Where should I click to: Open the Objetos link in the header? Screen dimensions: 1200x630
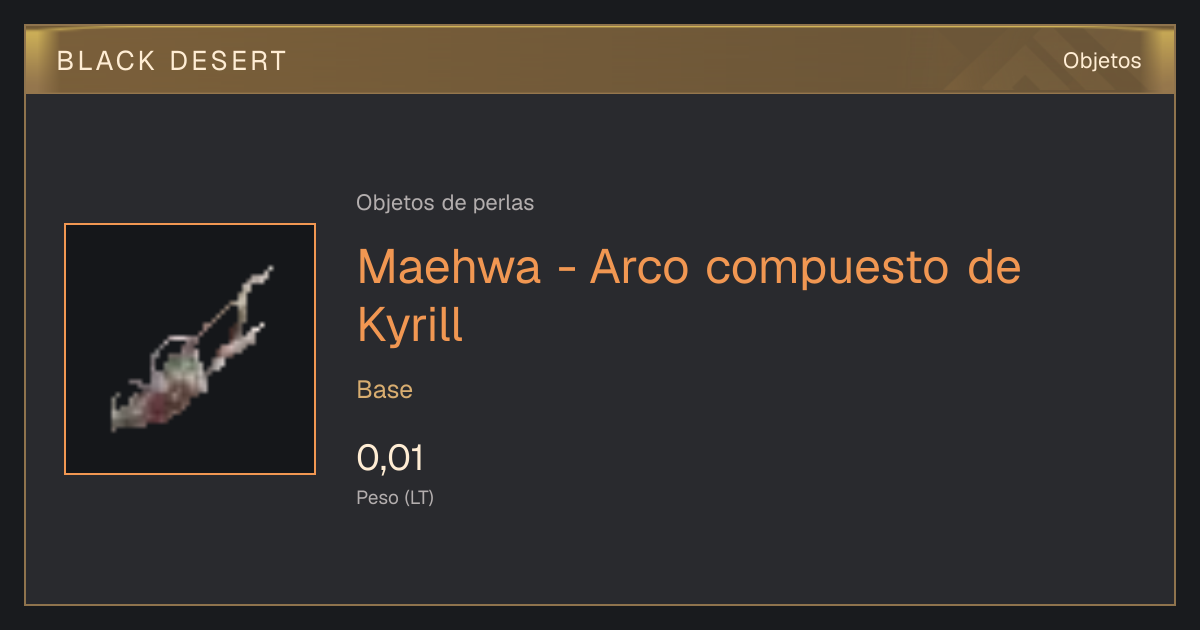coord(1102,61)
